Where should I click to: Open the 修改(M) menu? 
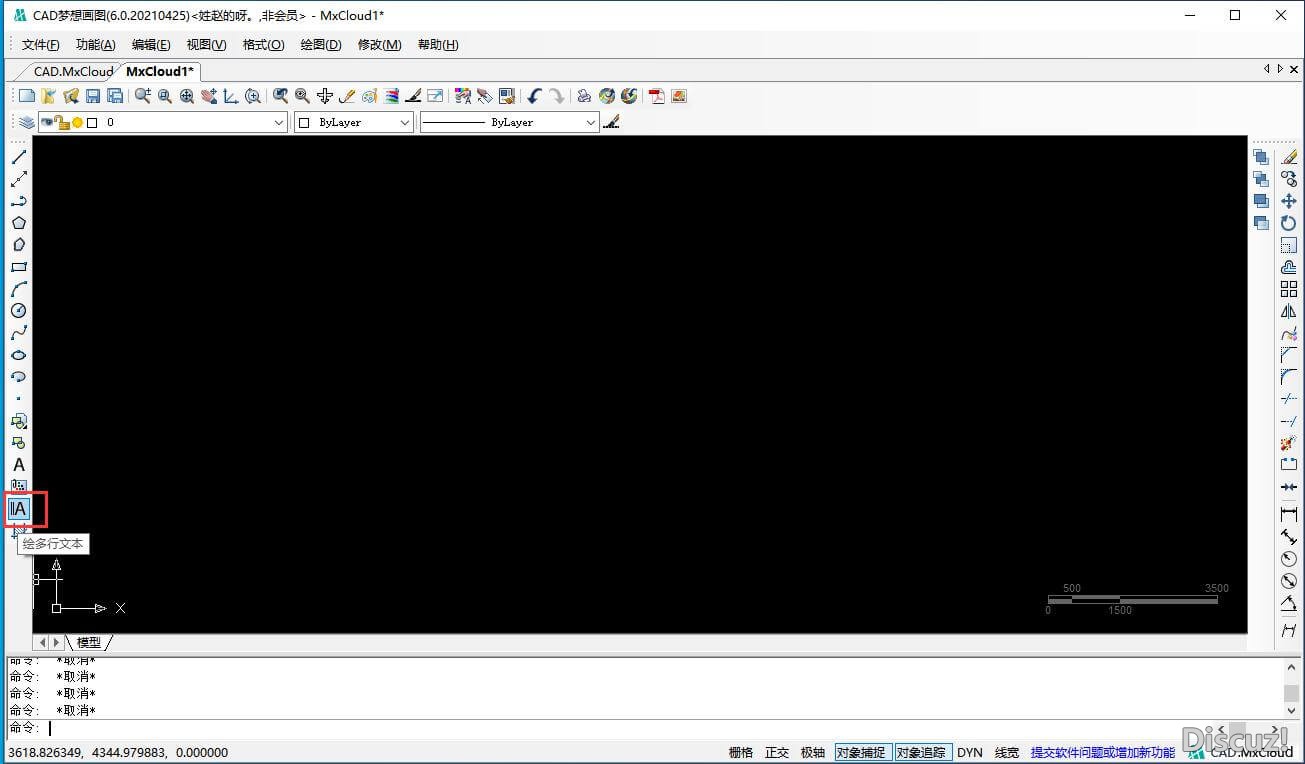380,45
